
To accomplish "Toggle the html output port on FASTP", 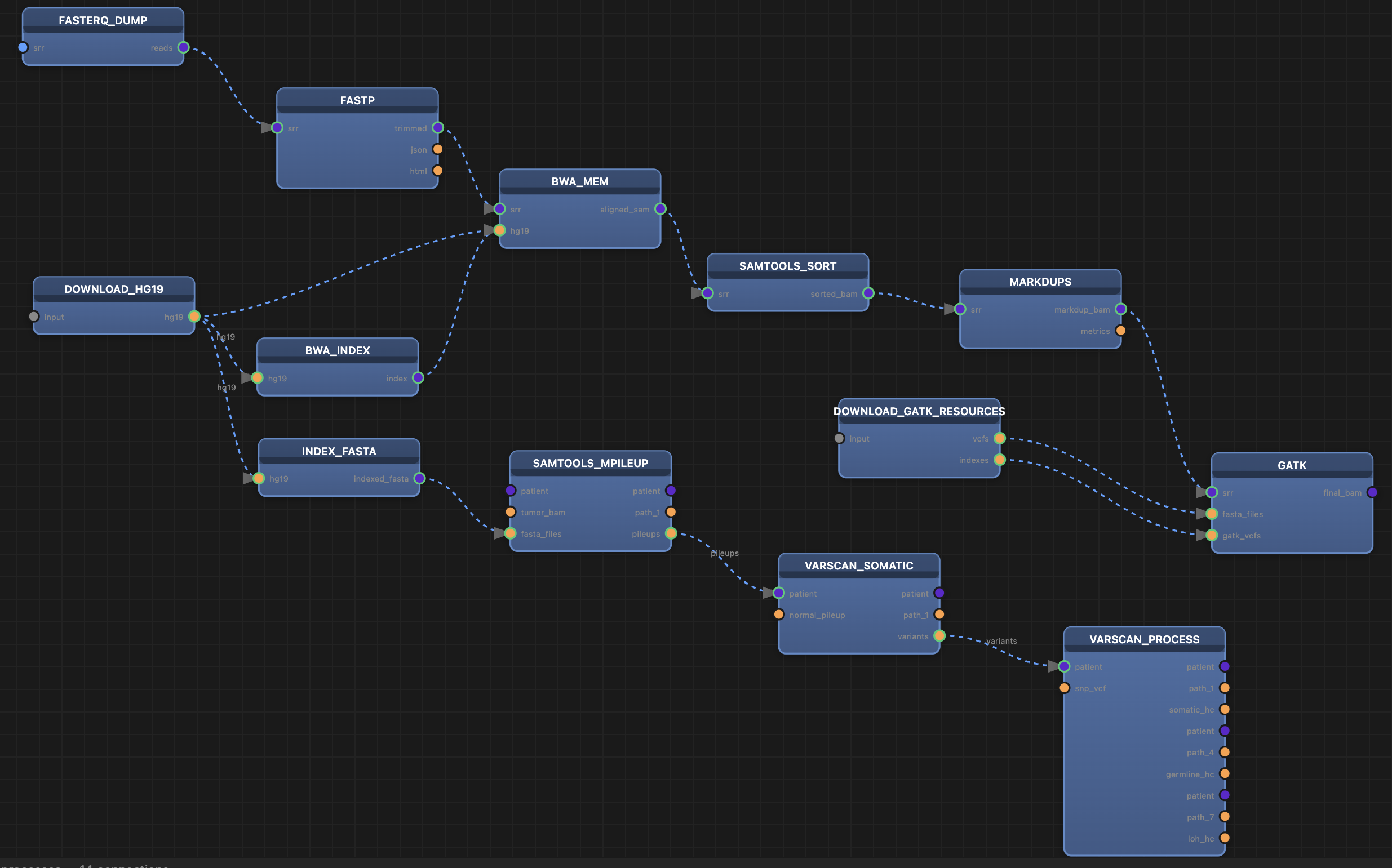I will [x=438, y=171].
